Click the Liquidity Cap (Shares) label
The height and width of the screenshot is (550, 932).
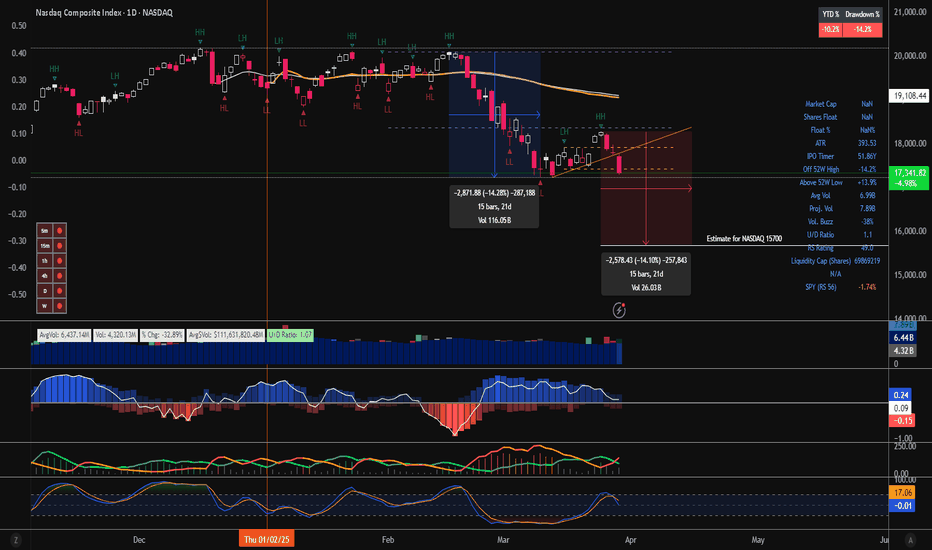point(821,261)
